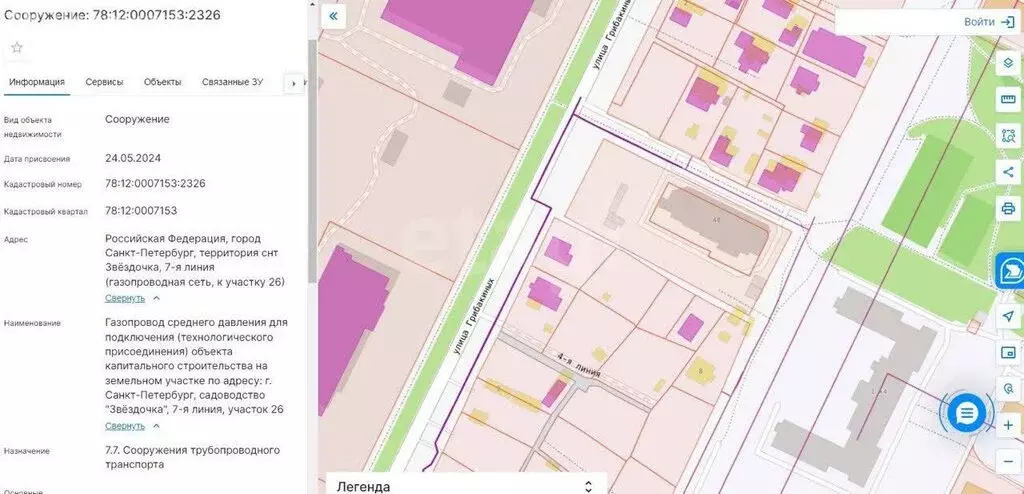Go to the Связанные ЗУ tab
1024x494 pixels.
pyautogui.click(x=232, y=82)
